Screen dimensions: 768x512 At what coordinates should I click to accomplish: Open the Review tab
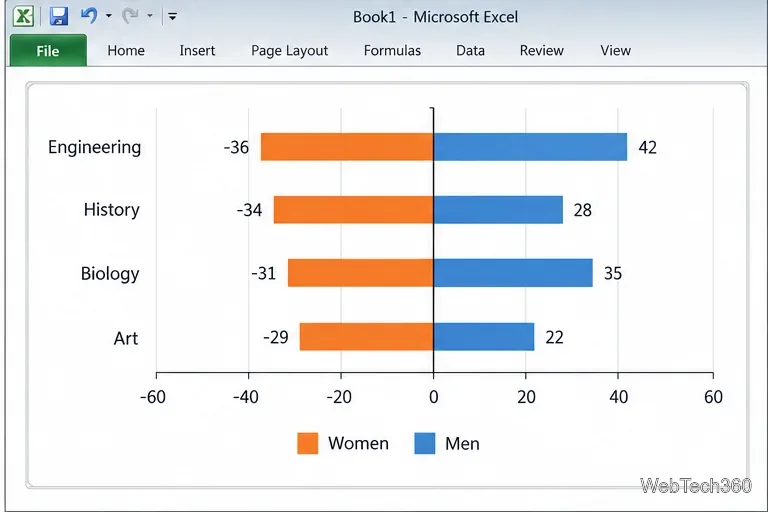[x=542, y=50]
